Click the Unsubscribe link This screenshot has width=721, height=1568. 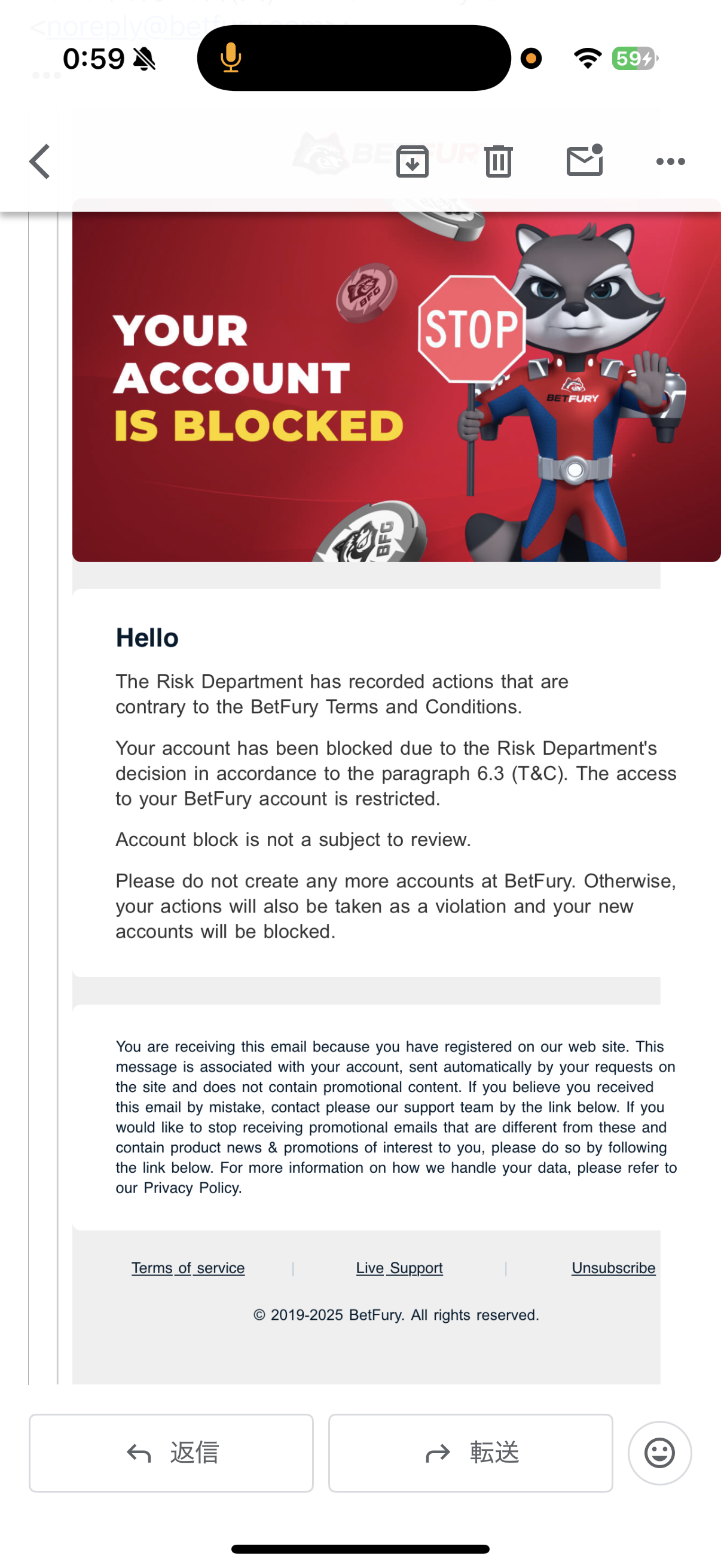pos(613,1268)
